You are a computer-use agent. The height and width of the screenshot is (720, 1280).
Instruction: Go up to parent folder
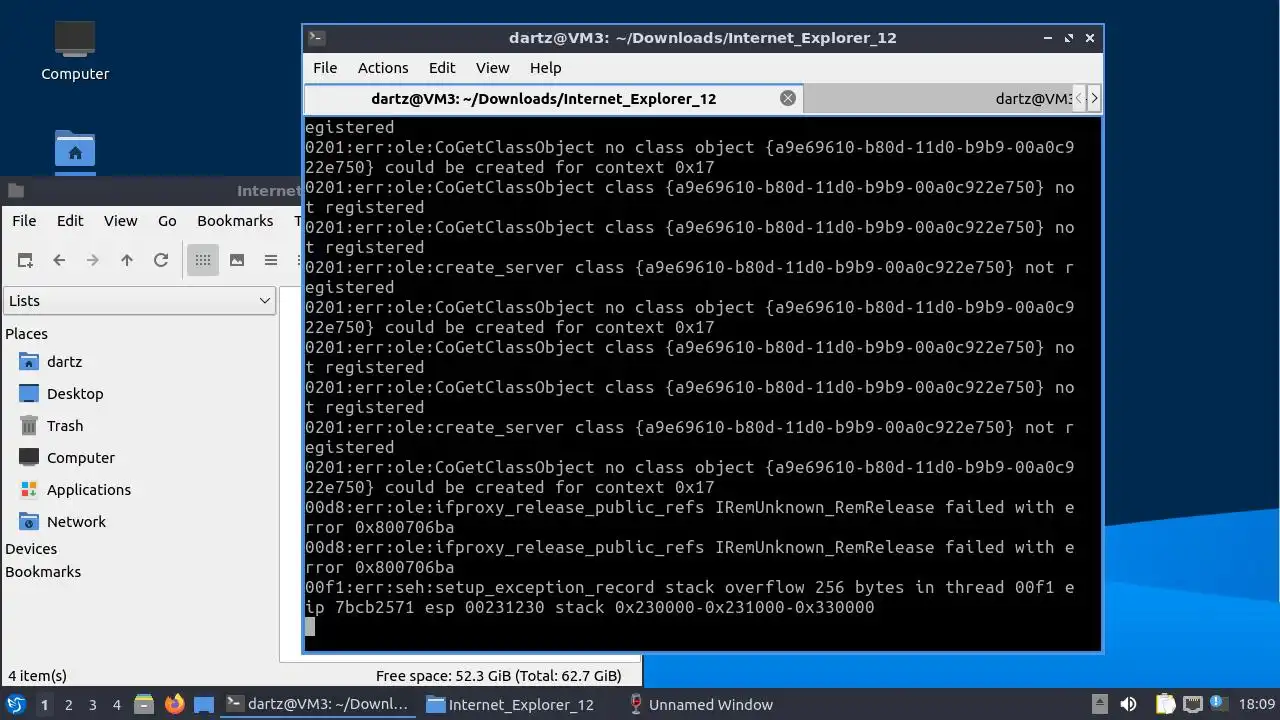tap(127, 260)
